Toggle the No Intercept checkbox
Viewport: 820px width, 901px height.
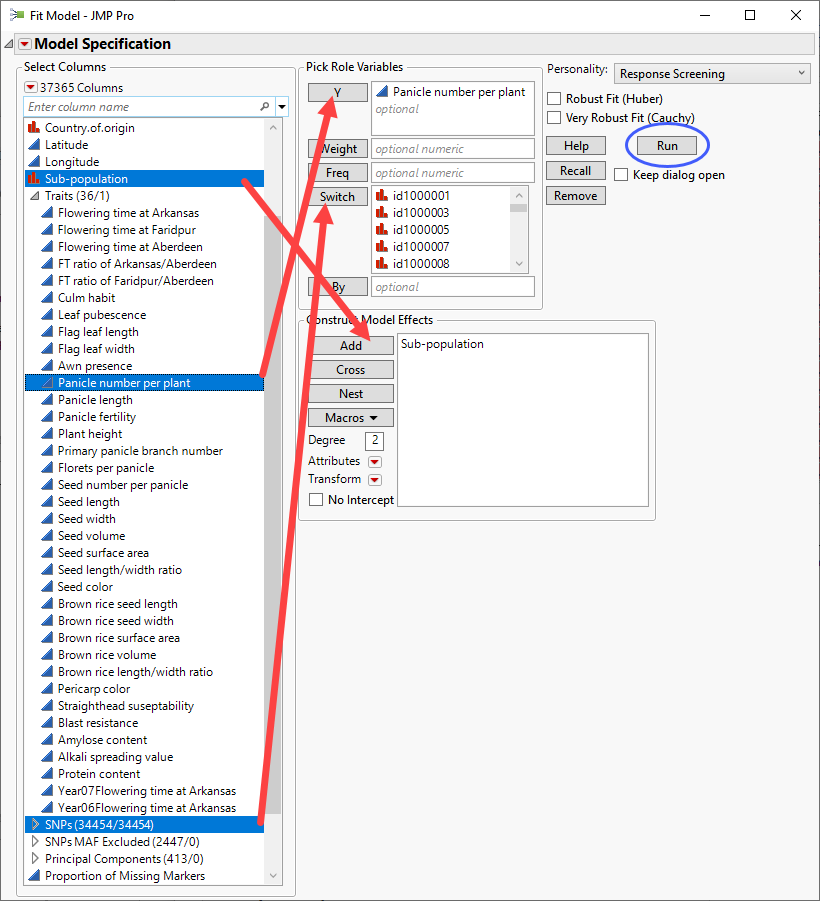[x=315, y=500]
